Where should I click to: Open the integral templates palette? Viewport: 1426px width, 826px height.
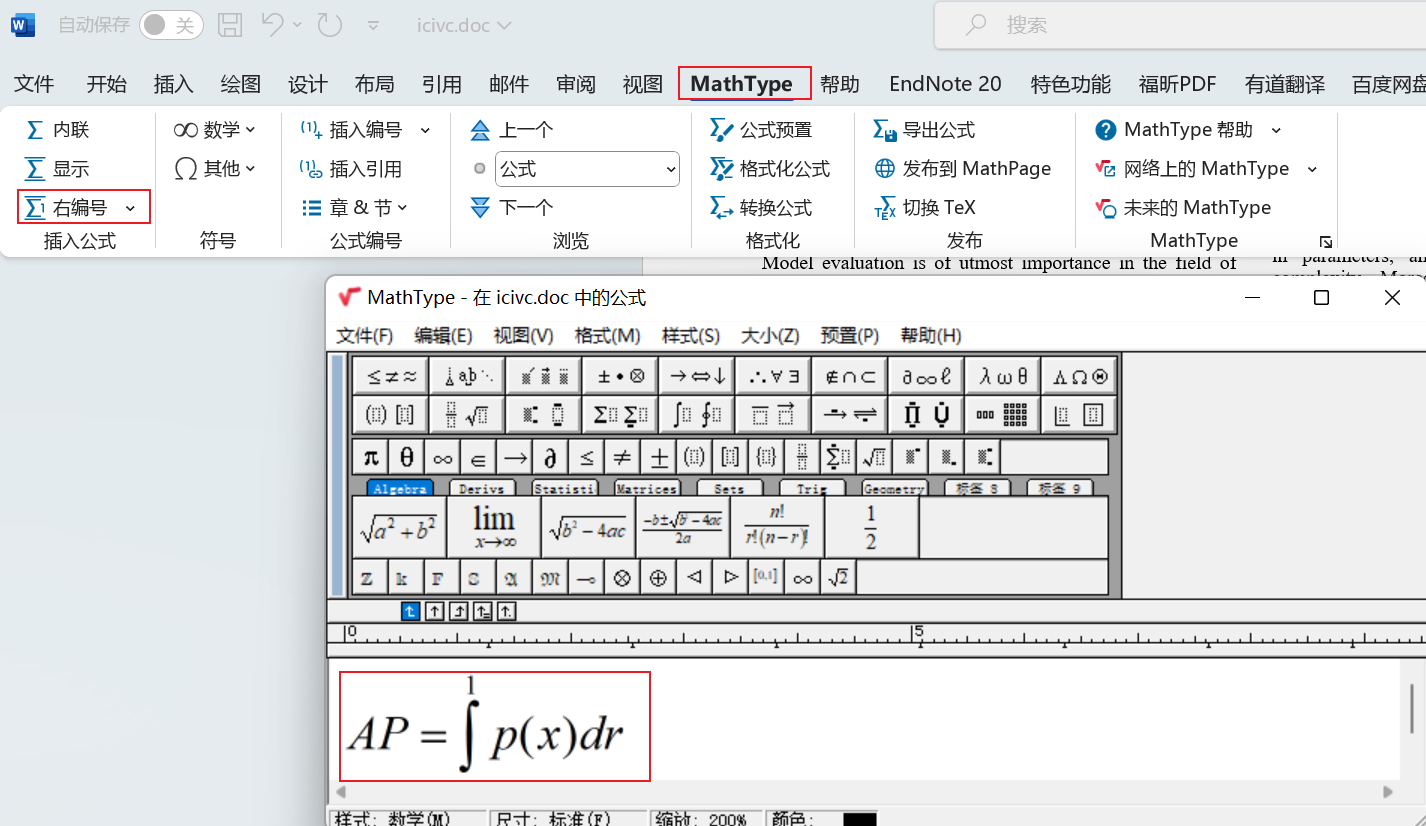click(x=697, y=414)
